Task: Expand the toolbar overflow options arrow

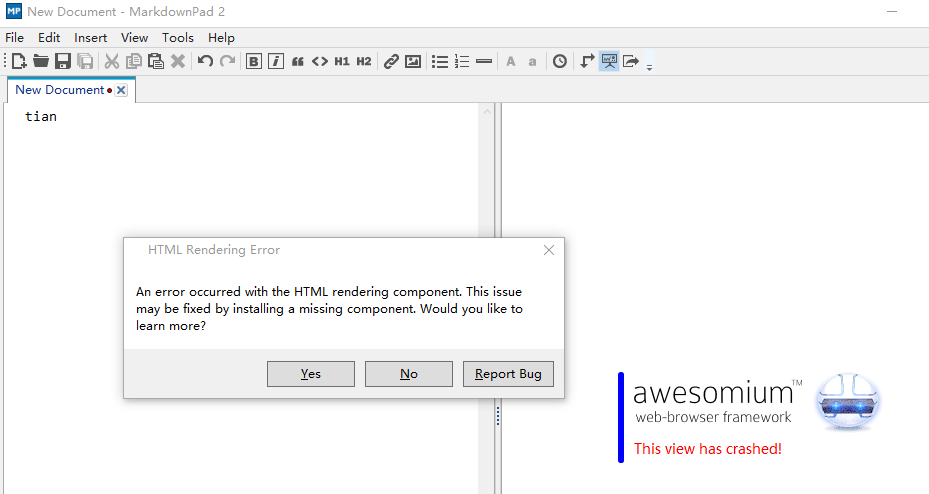Action: pos(649,67)
